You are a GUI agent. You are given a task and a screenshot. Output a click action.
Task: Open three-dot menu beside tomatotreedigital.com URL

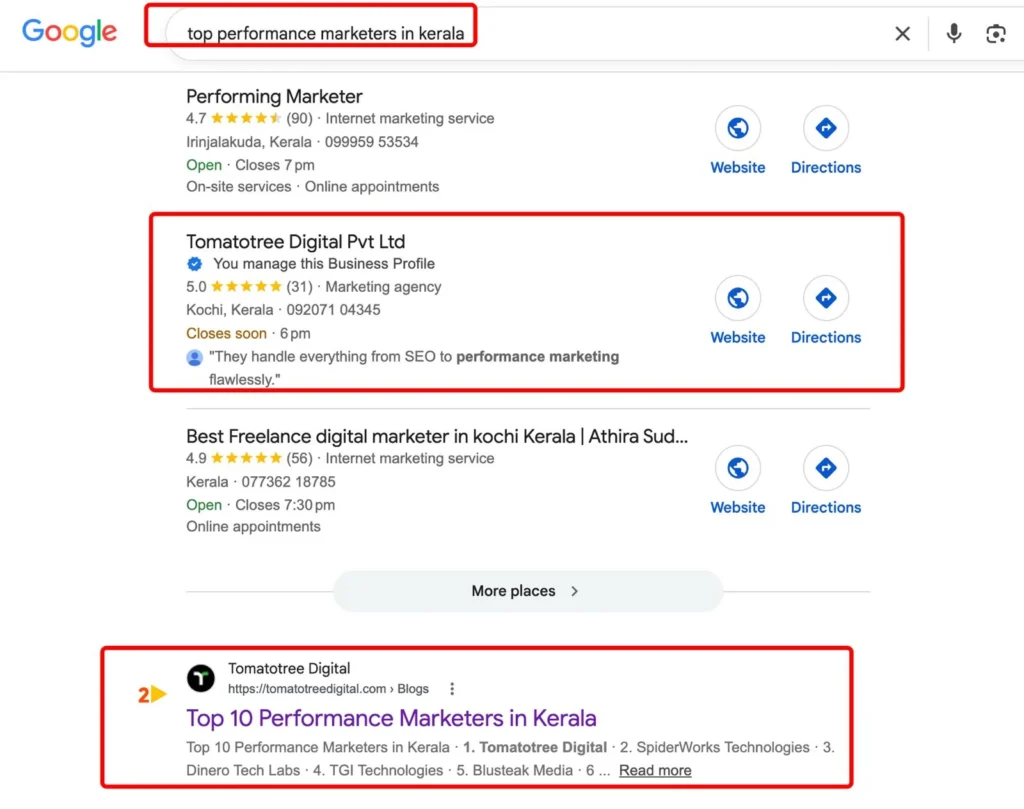[x=452, y=689]
